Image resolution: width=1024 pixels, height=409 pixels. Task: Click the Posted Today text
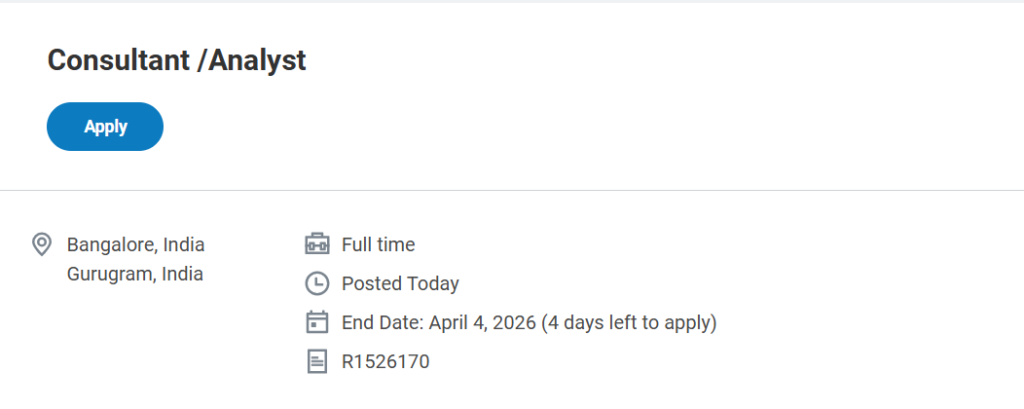pos(400,284)
